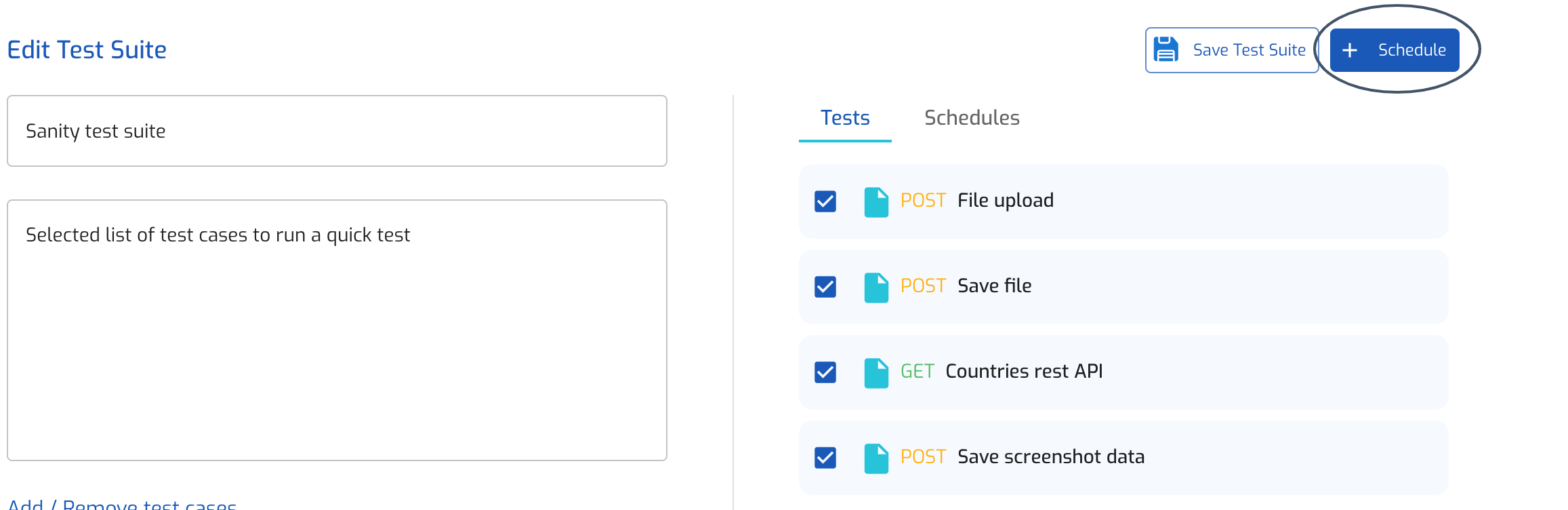Open the Schedules tab
The height and width of the screenshot is (510, 1568).
click(972, 118)
